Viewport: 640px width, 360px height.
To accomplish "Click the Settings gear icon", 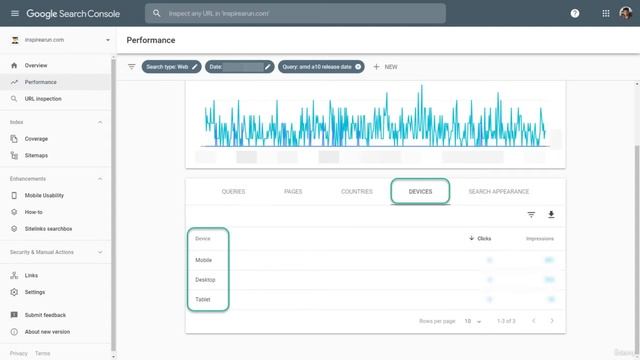I will pyautogui.click(x=14, y=292).
